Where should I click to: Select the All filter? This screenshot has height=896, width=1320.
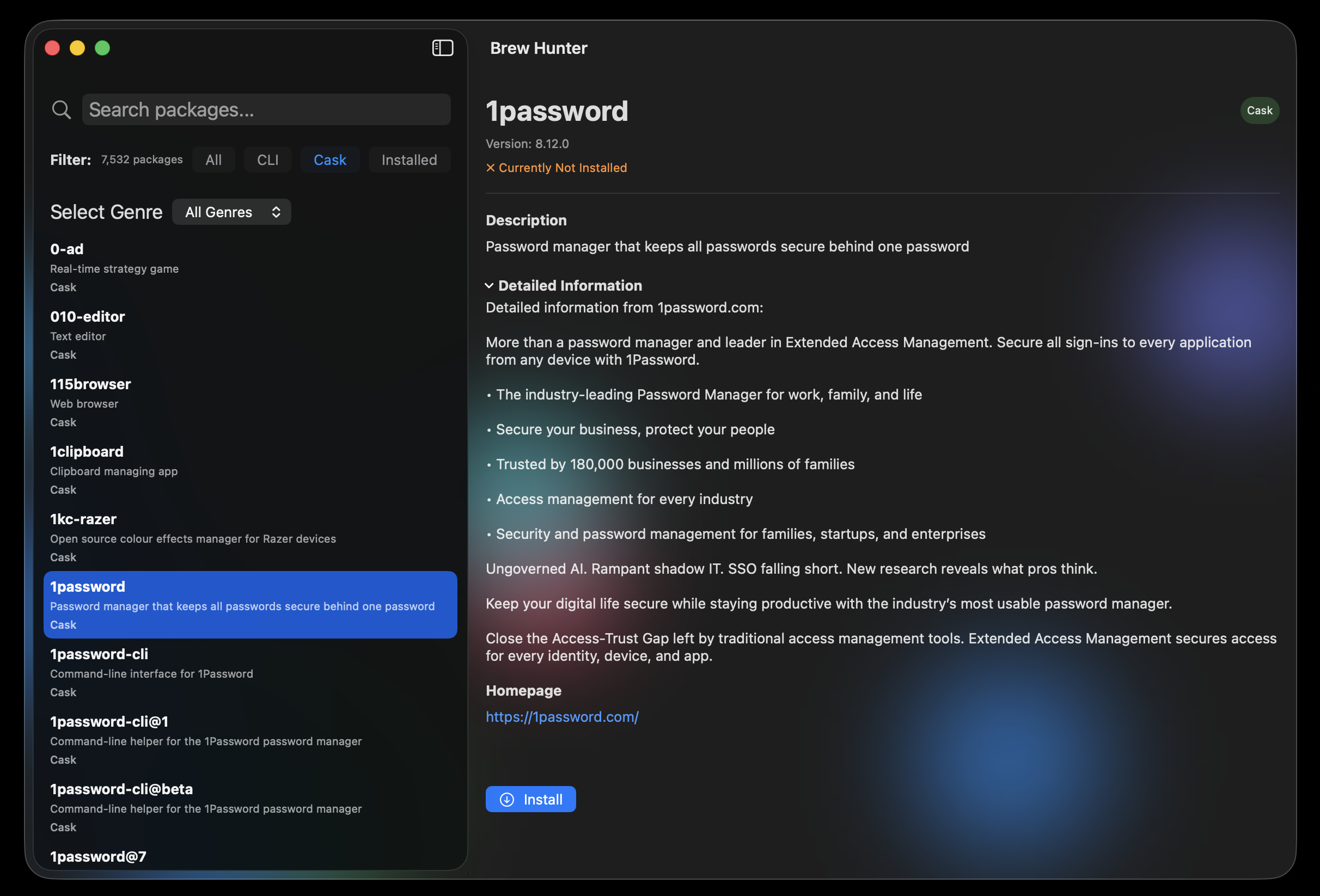[213, 159]
